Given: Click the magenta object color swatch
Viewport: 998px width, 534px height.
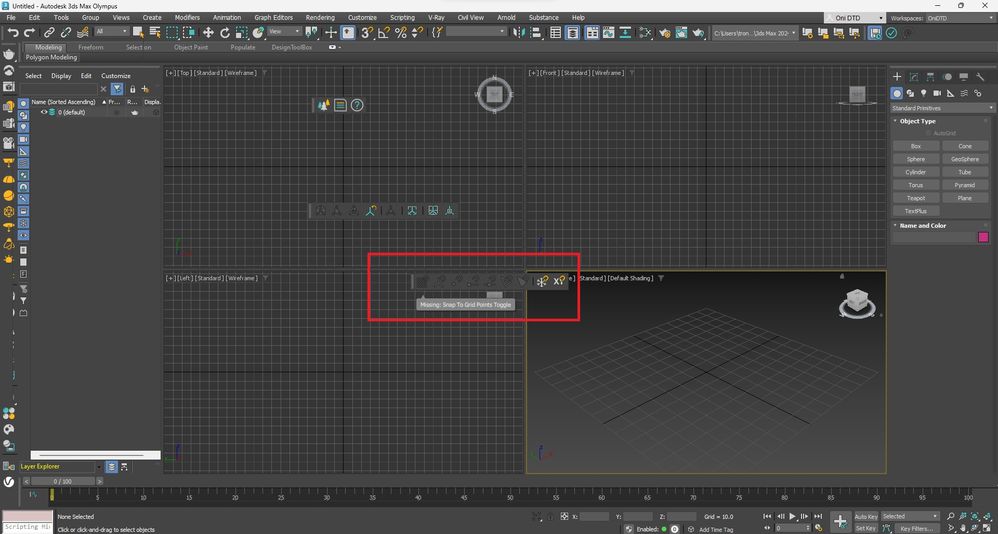Looking at the screenshot, I should (983, 237).
